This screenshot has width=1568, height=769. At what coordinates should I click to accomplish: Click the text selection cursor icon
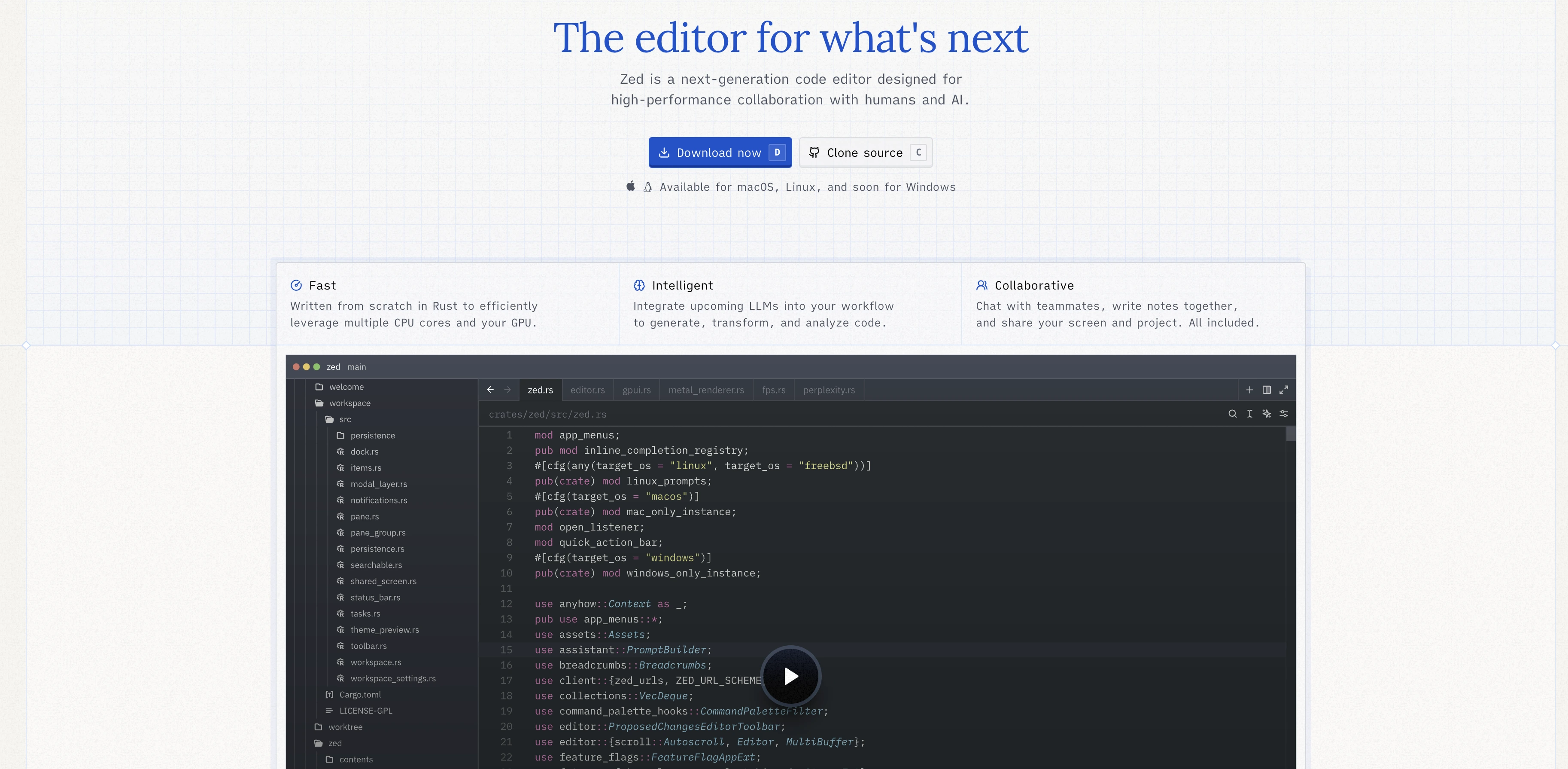tap(1249, 414)
